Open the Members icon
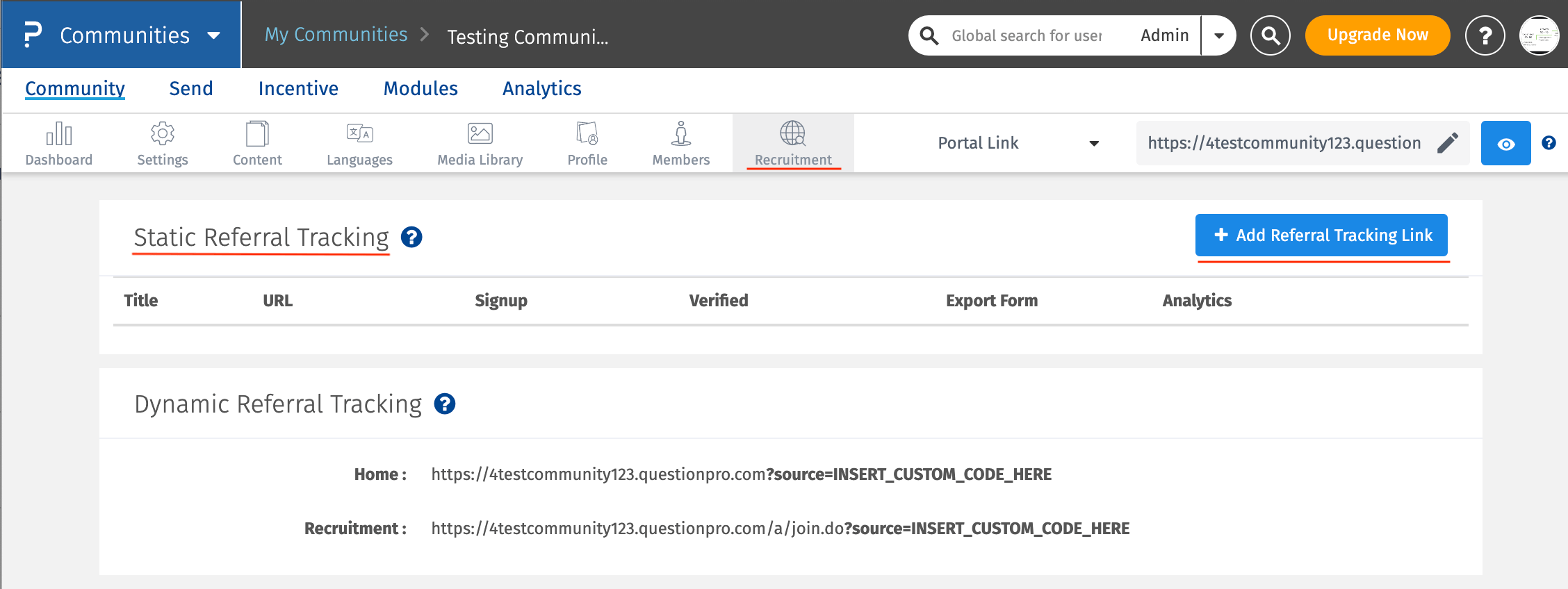The image size is (1568, 589). click(681, 134)
